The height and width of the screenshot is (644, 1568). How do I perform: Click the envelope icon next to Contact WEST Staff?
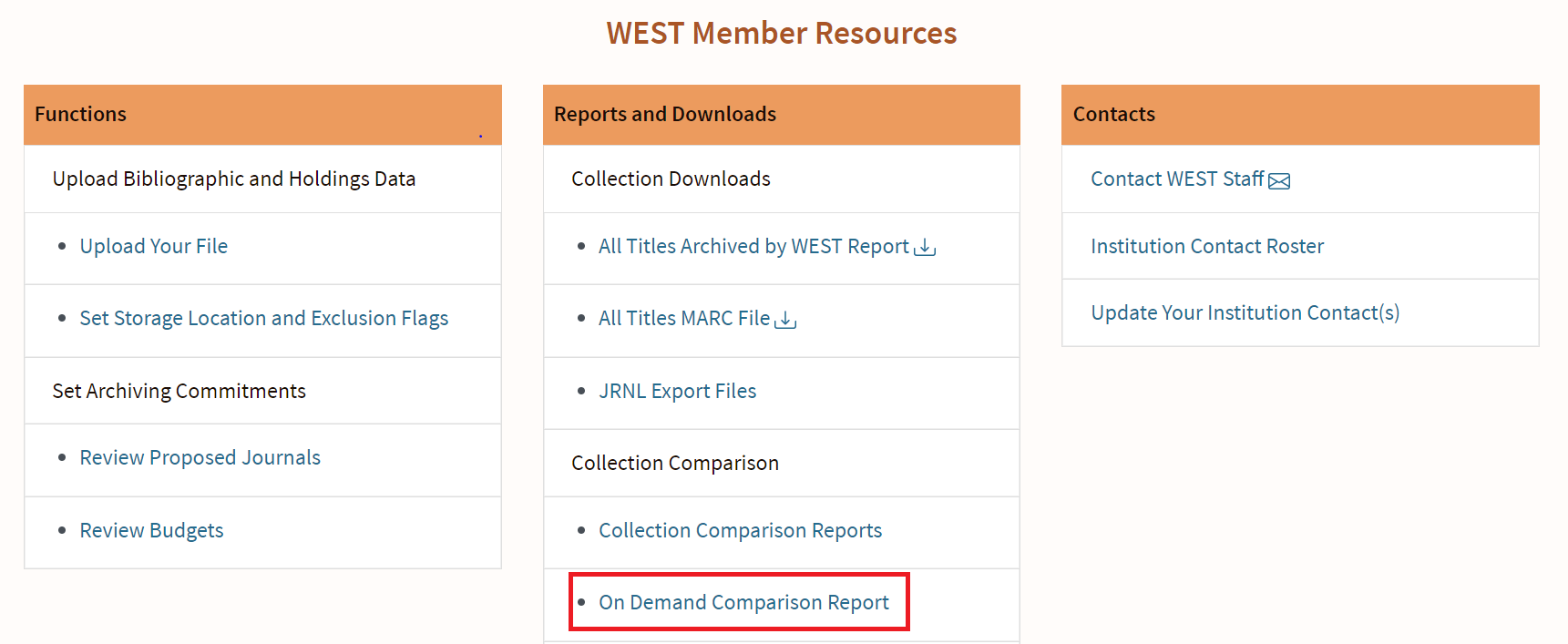1279,181
